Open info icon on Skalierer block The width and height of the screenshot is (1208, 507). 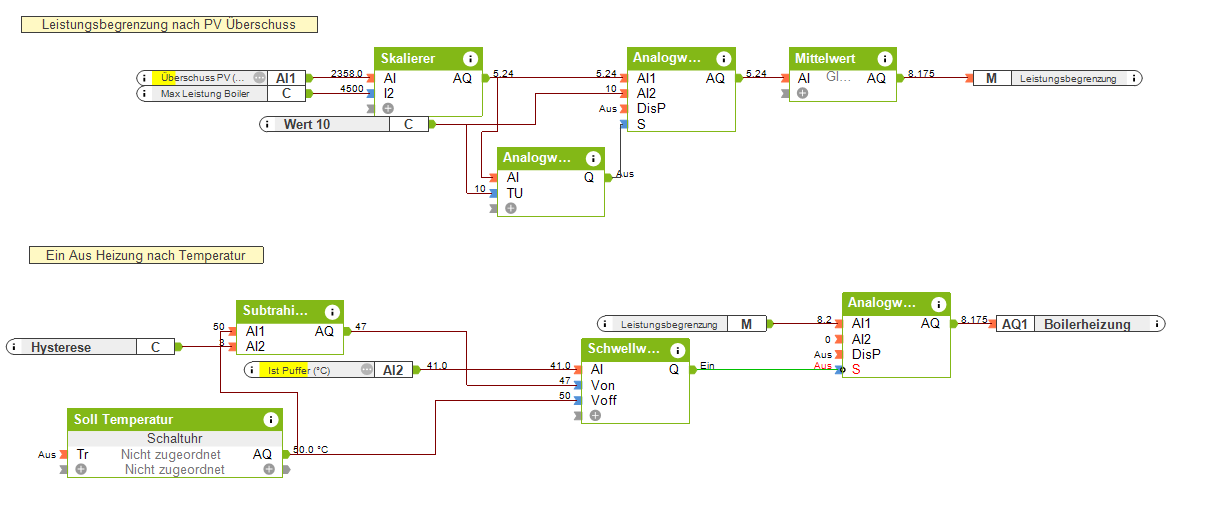(471, 58)
